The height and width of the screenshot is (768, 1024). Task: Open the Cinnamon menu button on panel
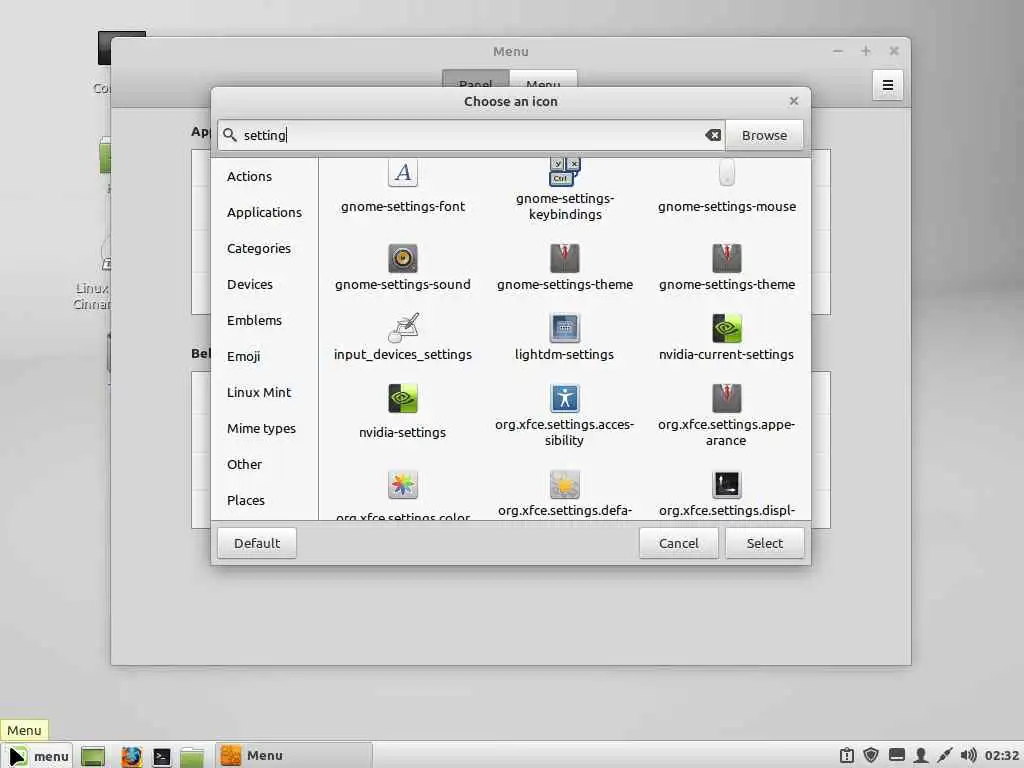pyautogui.click(x=39, y=756)
